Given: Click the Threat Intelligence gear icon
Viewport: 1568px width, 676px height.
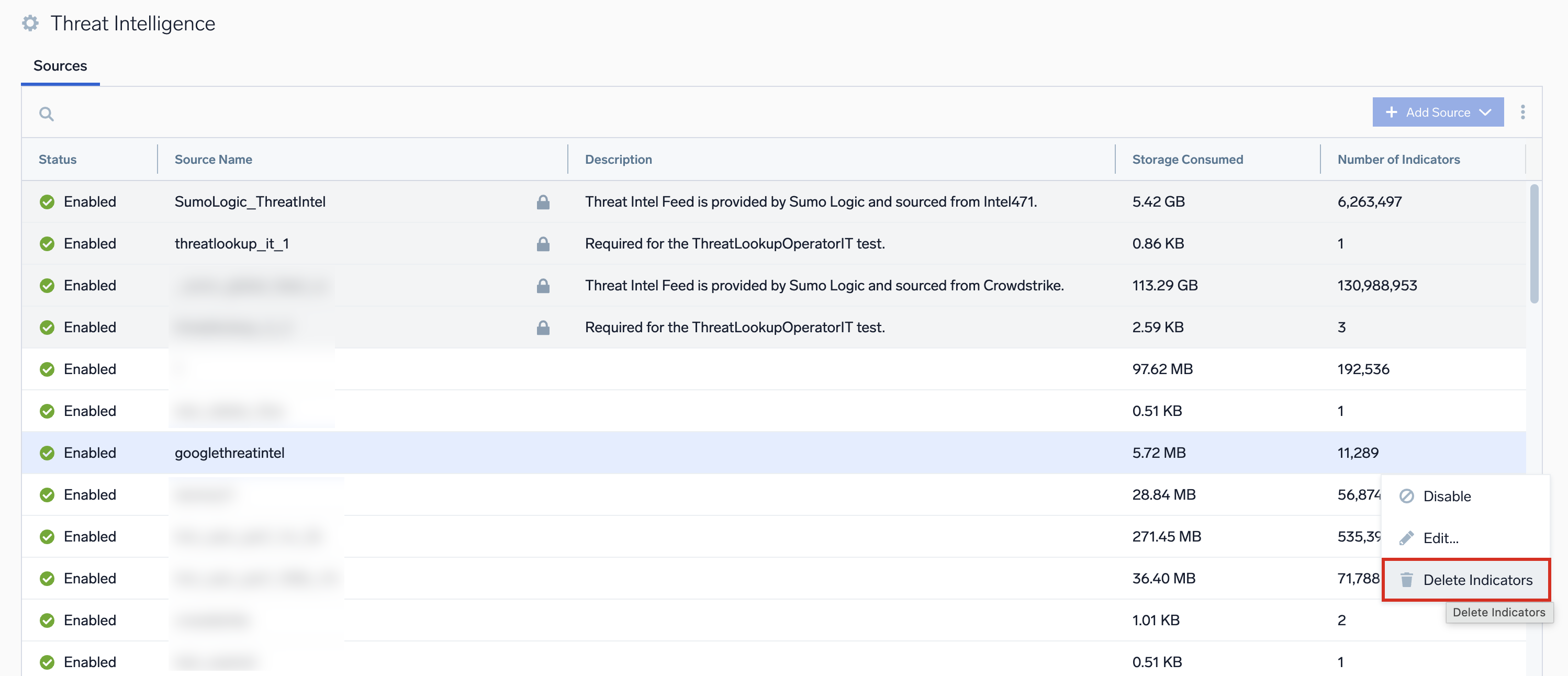Looking at the screenshot, I should [x=30, y=23].
